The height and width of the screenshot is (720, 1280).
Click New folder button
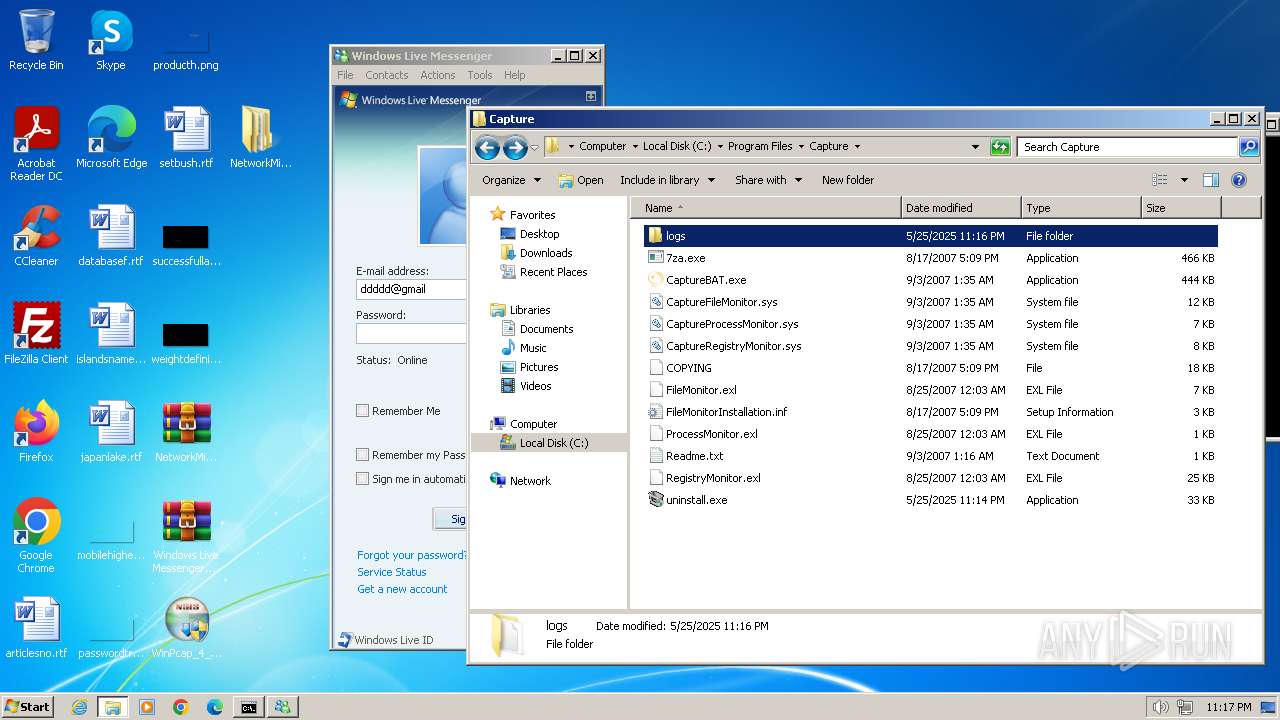click(848, 180)
